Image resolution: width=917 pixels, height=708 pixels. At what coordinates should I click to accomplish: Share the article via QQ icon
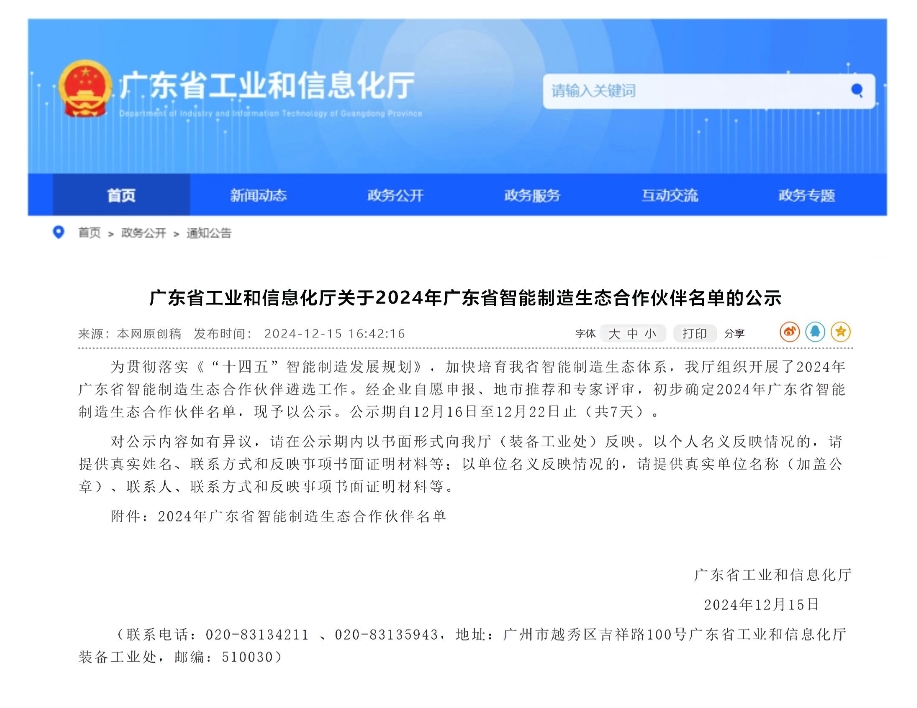815,332
